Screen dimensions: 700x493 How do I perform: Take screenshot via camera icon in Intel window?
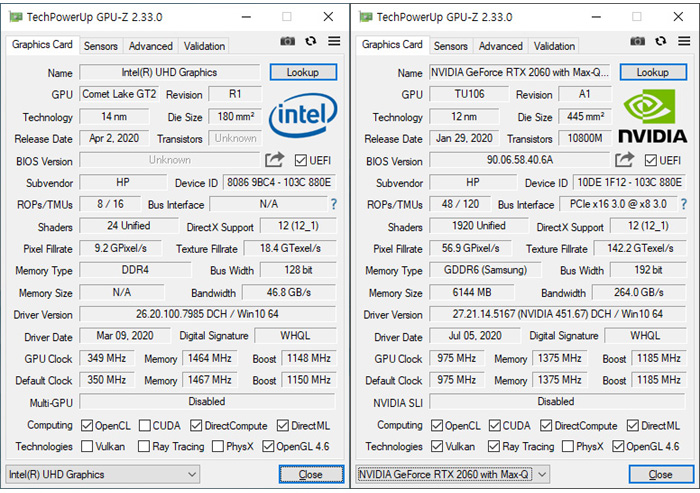[288, 42]
